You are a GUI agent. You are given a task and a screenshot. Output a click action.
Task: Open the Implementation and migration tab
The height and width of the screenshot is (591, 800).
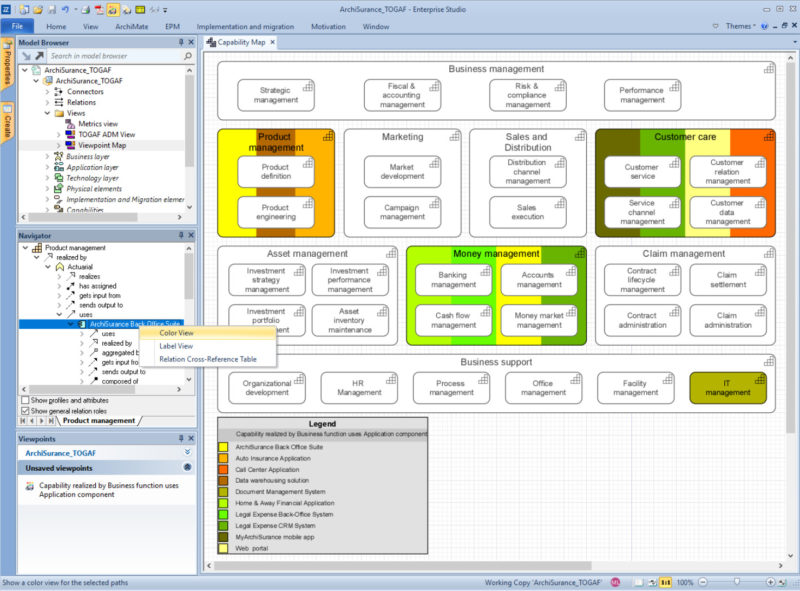(245, 27)
